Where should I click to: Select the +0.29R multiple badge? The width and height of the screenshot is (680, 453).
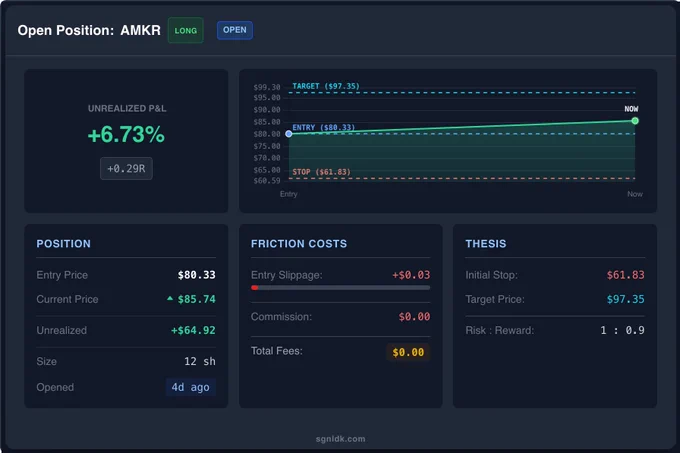click(126, 169)
